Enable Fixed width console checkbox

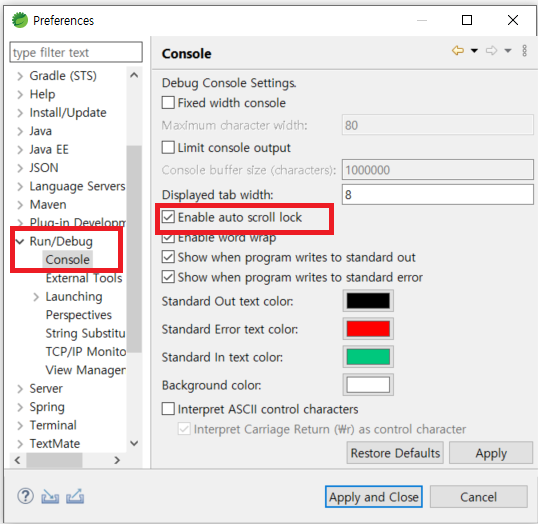[x=168, y=103]
